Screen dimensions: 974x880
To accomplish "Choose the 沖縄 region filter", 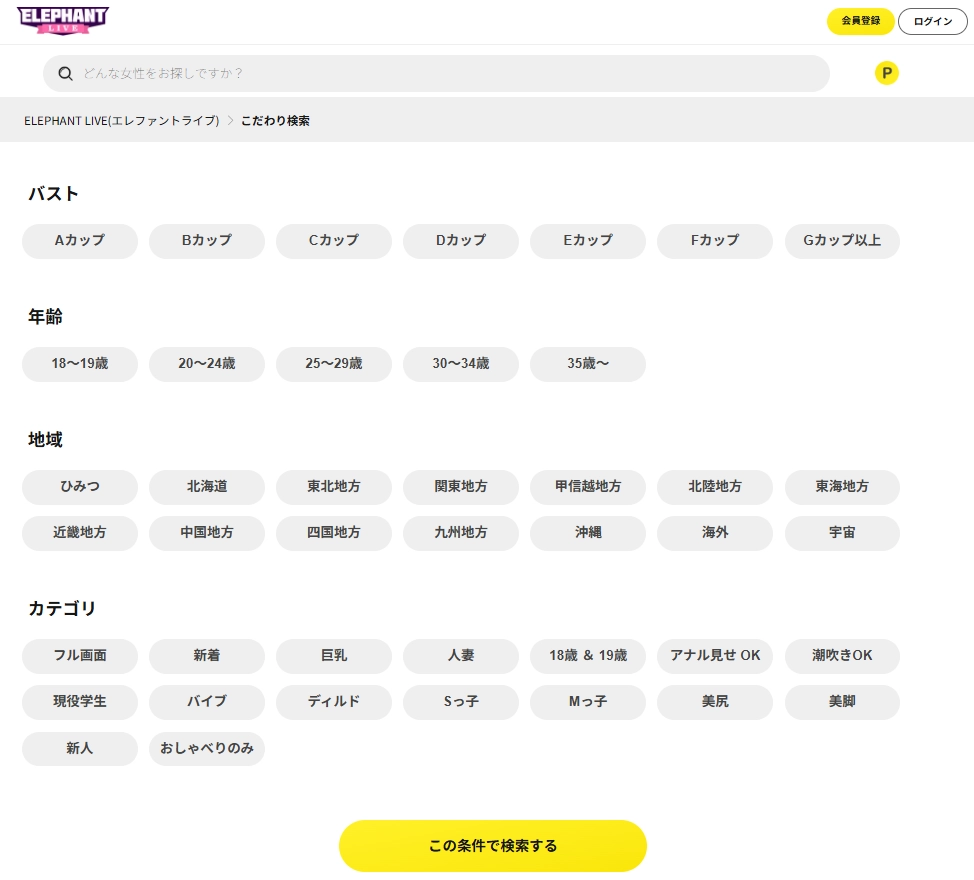I will pyautogui.click(x=588, y=533).
